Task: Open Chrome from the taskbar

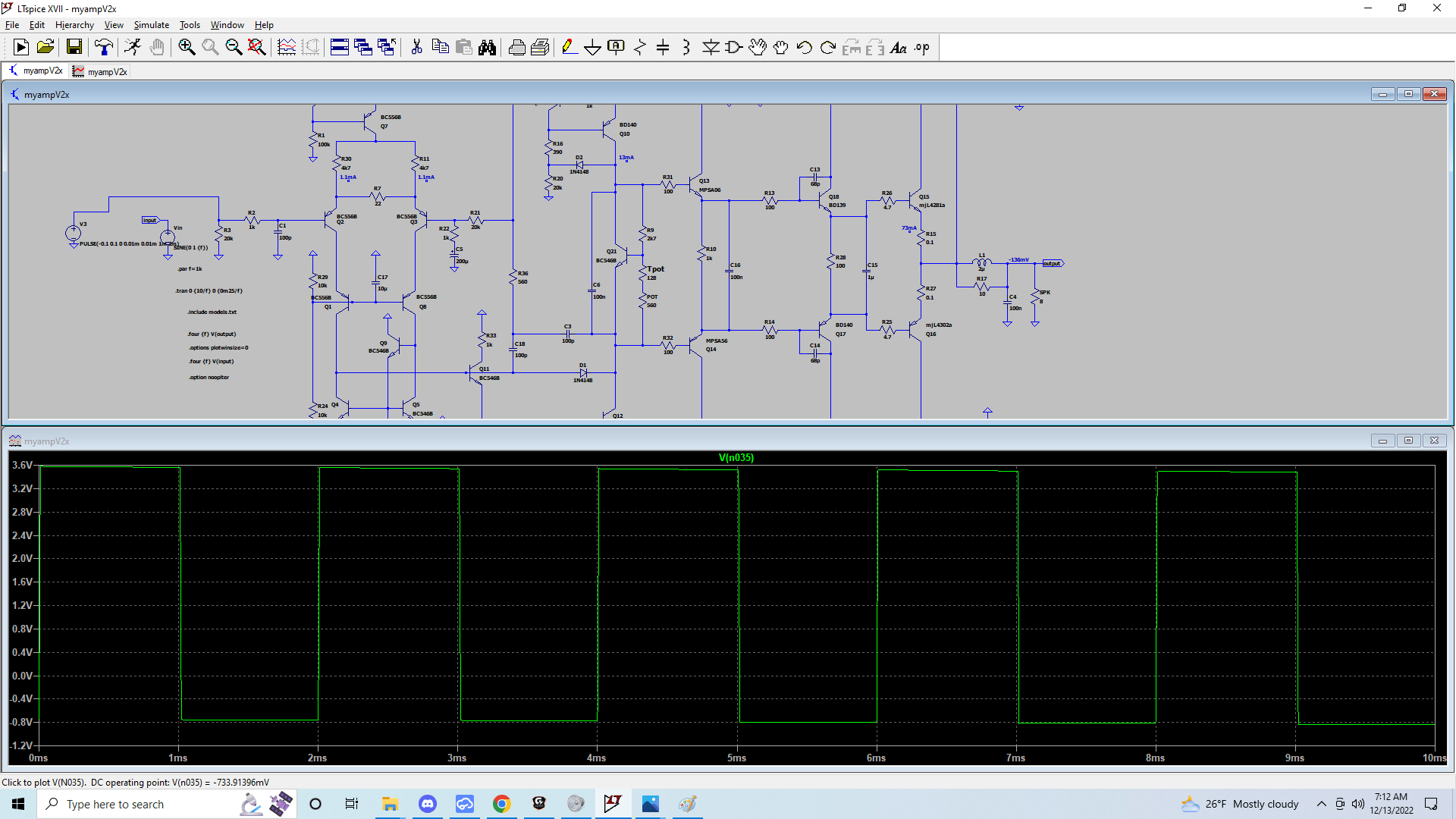Action: click(x=502, y=804)
